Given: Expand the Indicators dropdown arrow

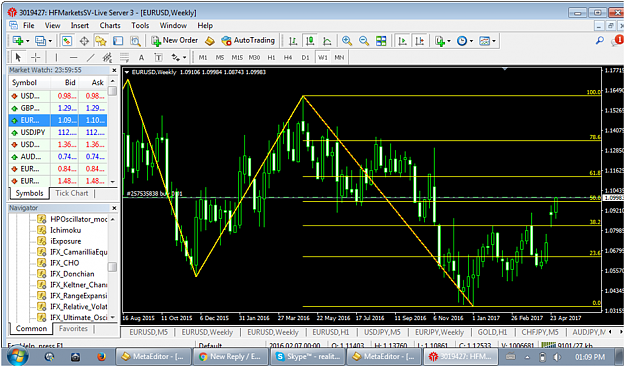Looking at the screenshot, I should [449, 41].
